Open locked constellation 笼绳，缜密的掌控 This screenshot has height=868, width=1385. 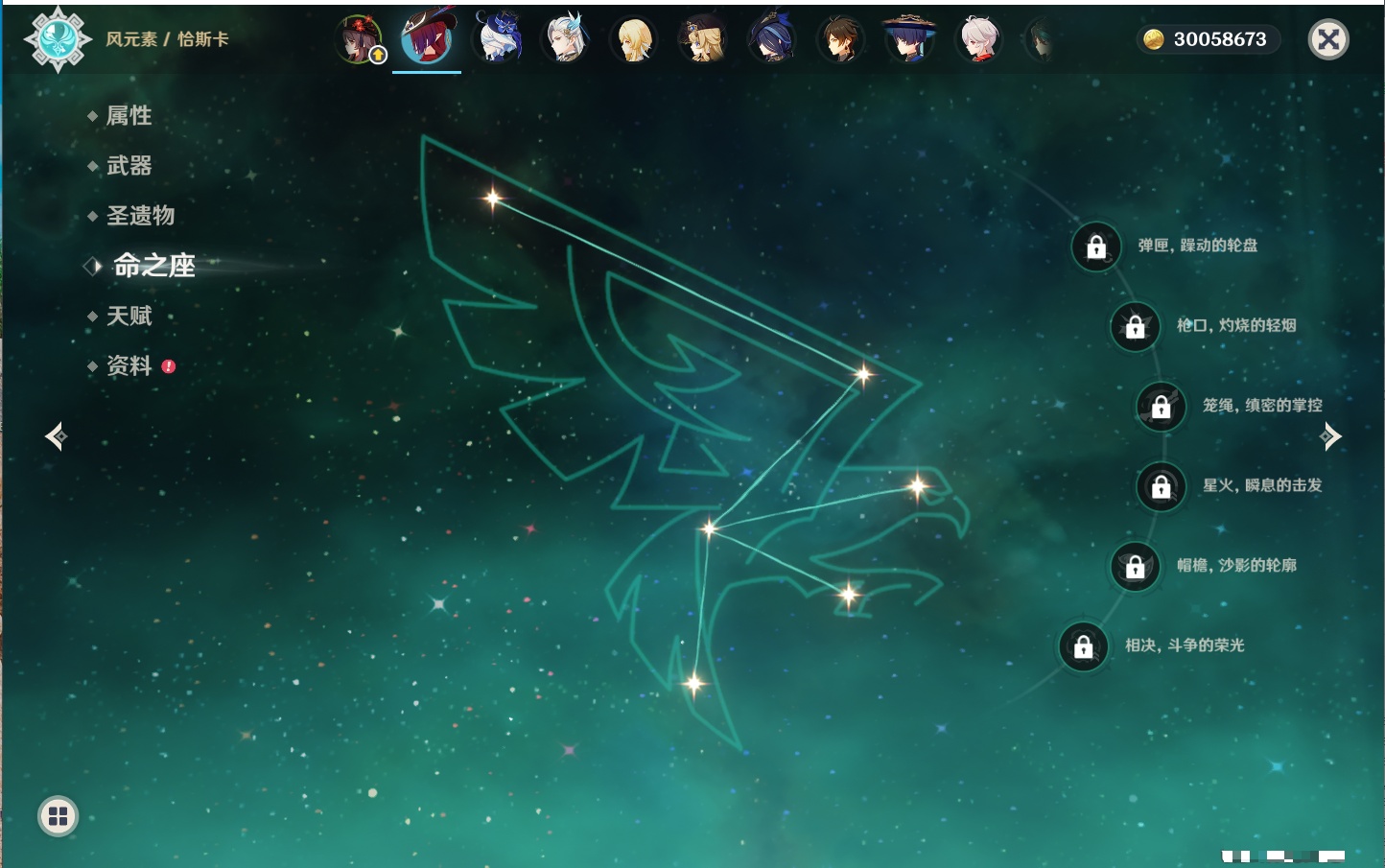(x=1162, y=407)
